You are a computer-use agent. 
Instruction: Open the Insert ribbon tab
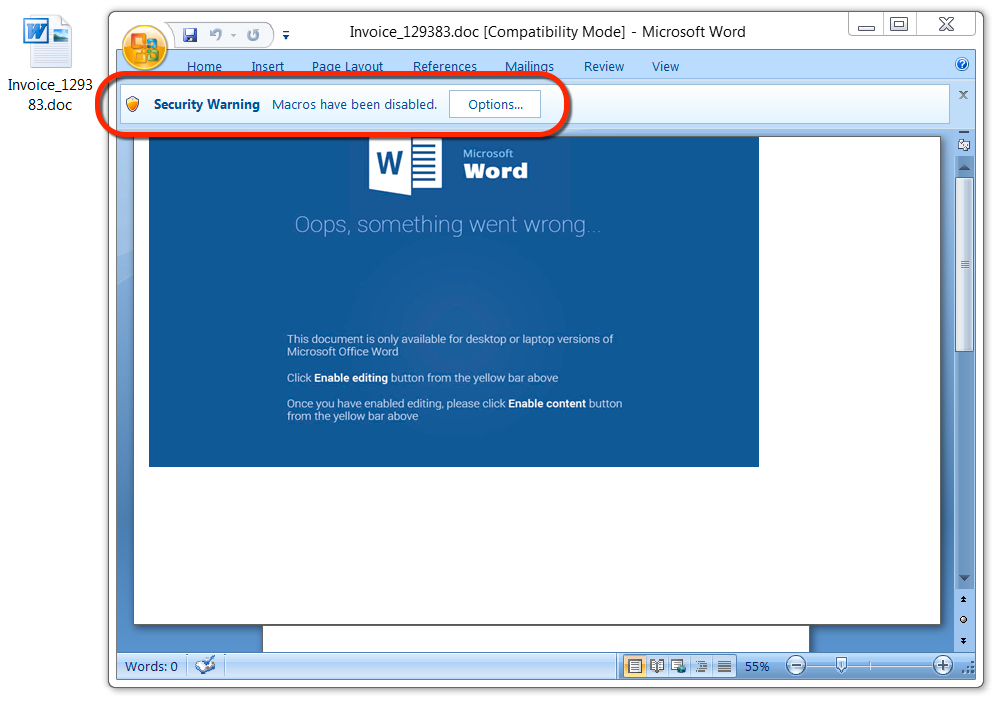[x=267, y=67]
